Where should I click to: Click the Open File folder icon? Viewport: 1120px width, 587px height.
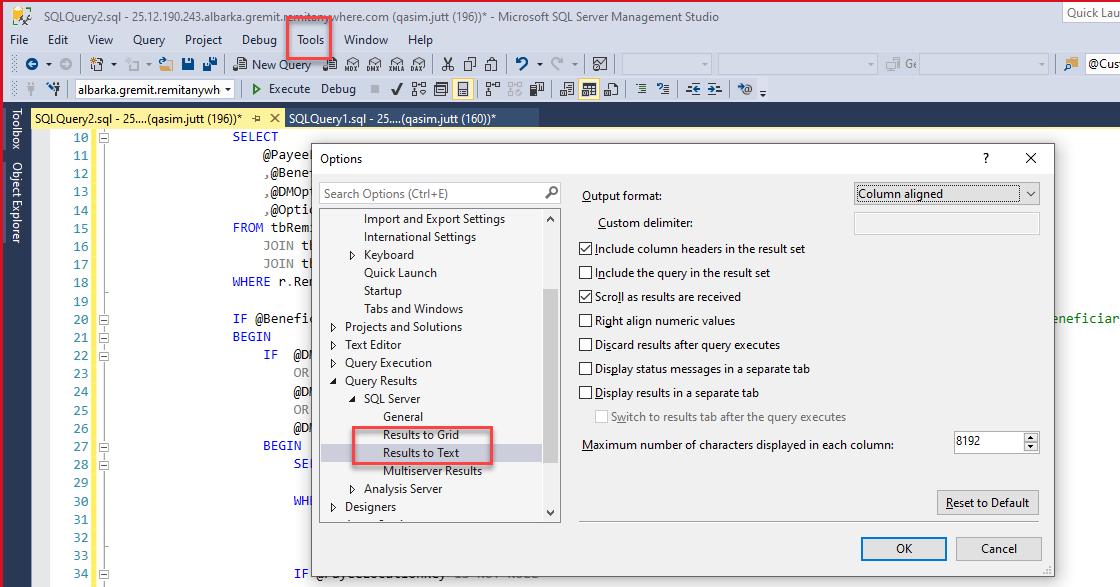(166, 64)
